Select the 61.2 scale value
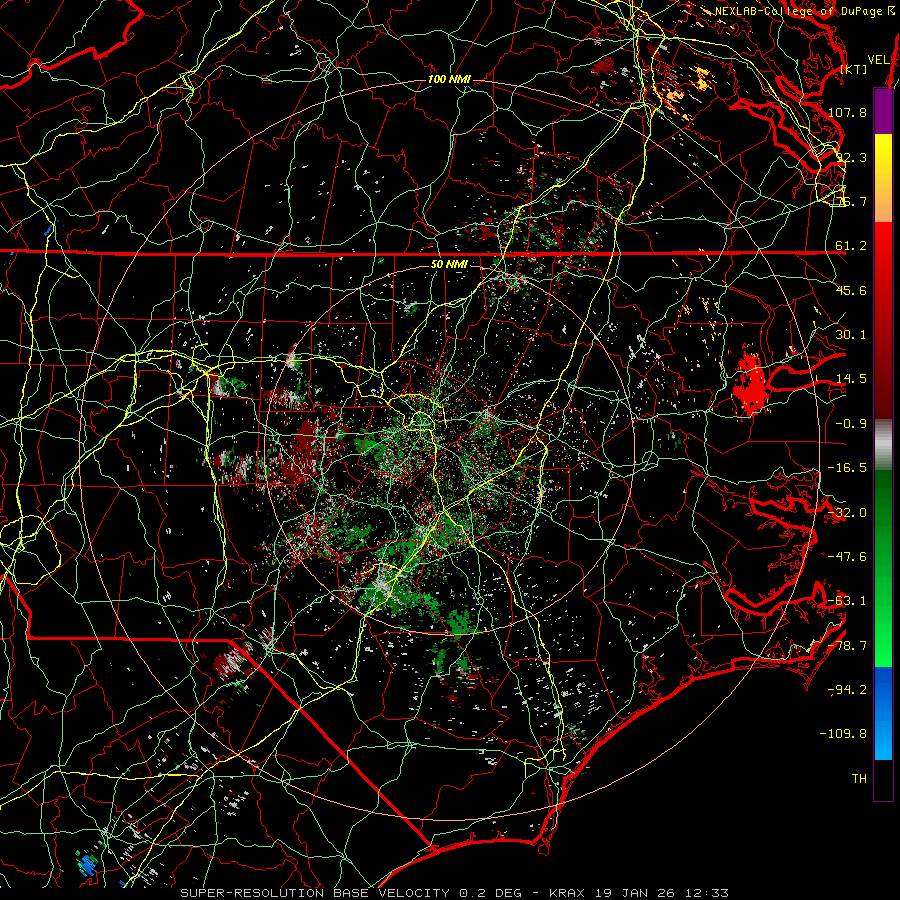 click(x=851, y=246)
